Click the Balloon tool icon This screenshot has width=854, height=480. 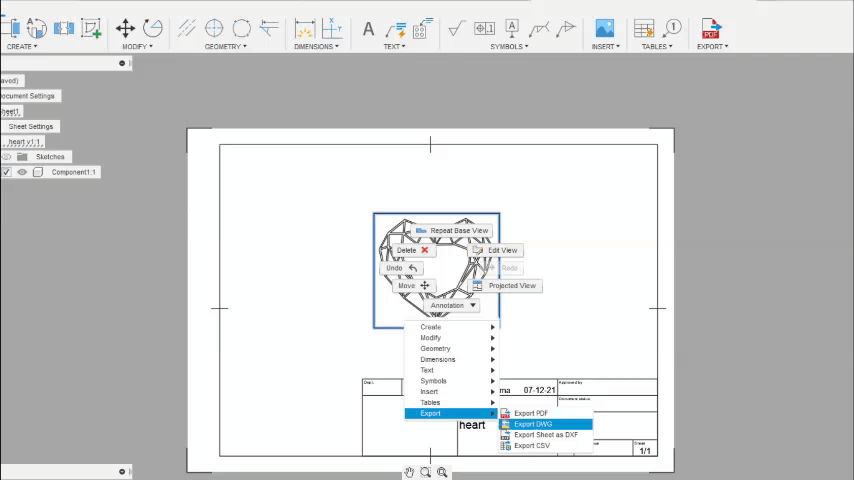672,28
